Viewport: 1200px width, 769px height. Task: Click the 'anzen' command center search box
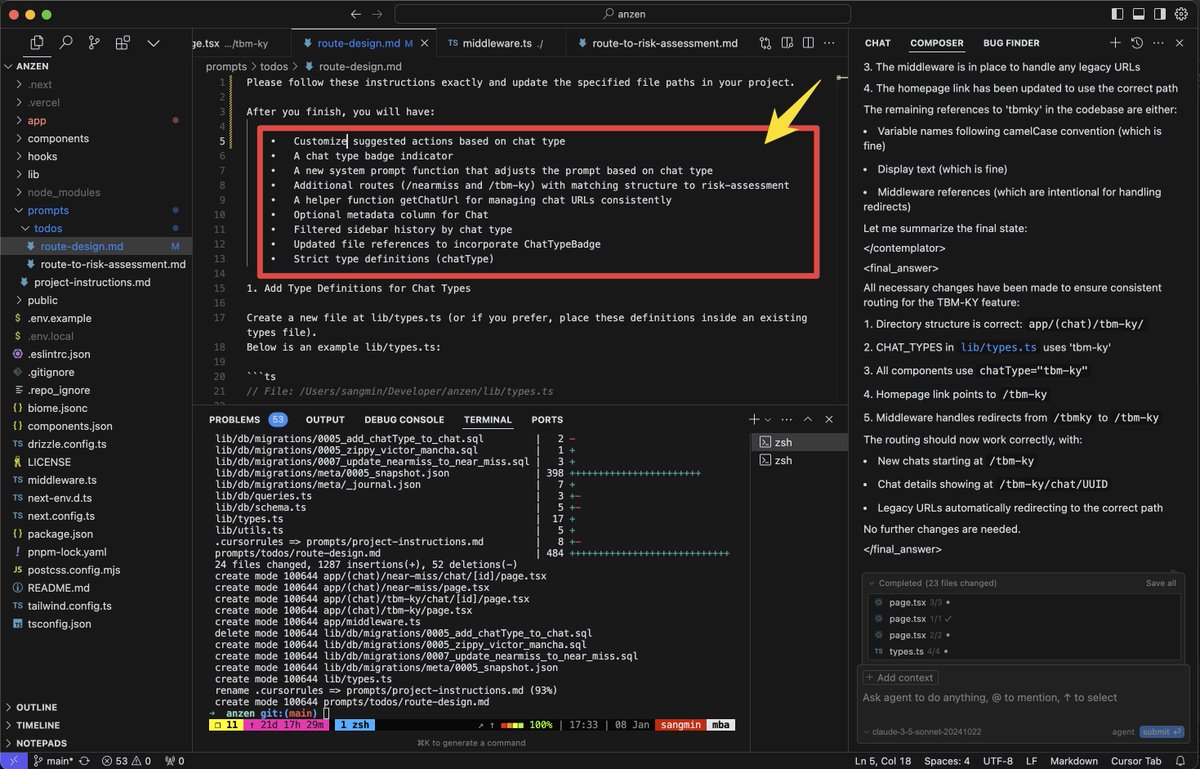pos(623,14)
